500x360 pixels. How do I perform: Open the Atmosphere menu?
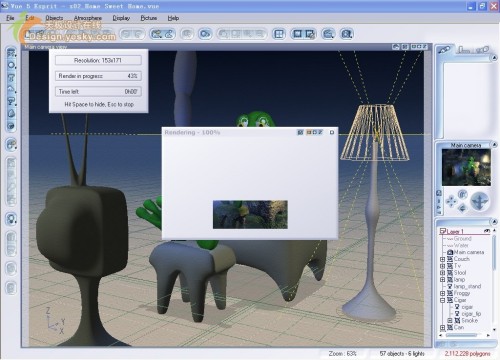point(88,18)
